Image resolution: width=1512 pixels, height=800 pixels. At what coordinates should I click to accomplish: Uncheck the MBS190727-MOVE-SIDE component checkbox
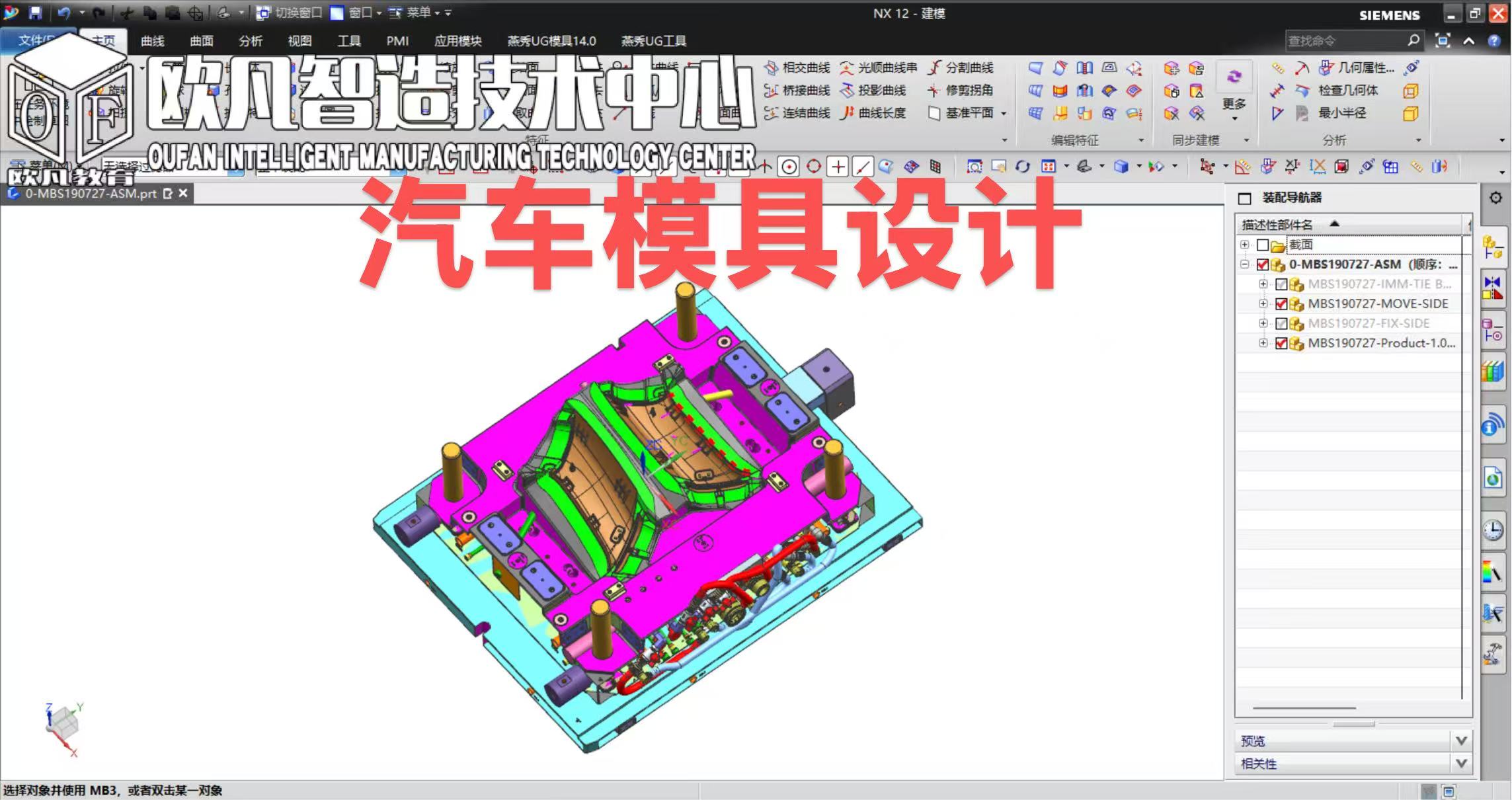click(x=1281, y=304)
